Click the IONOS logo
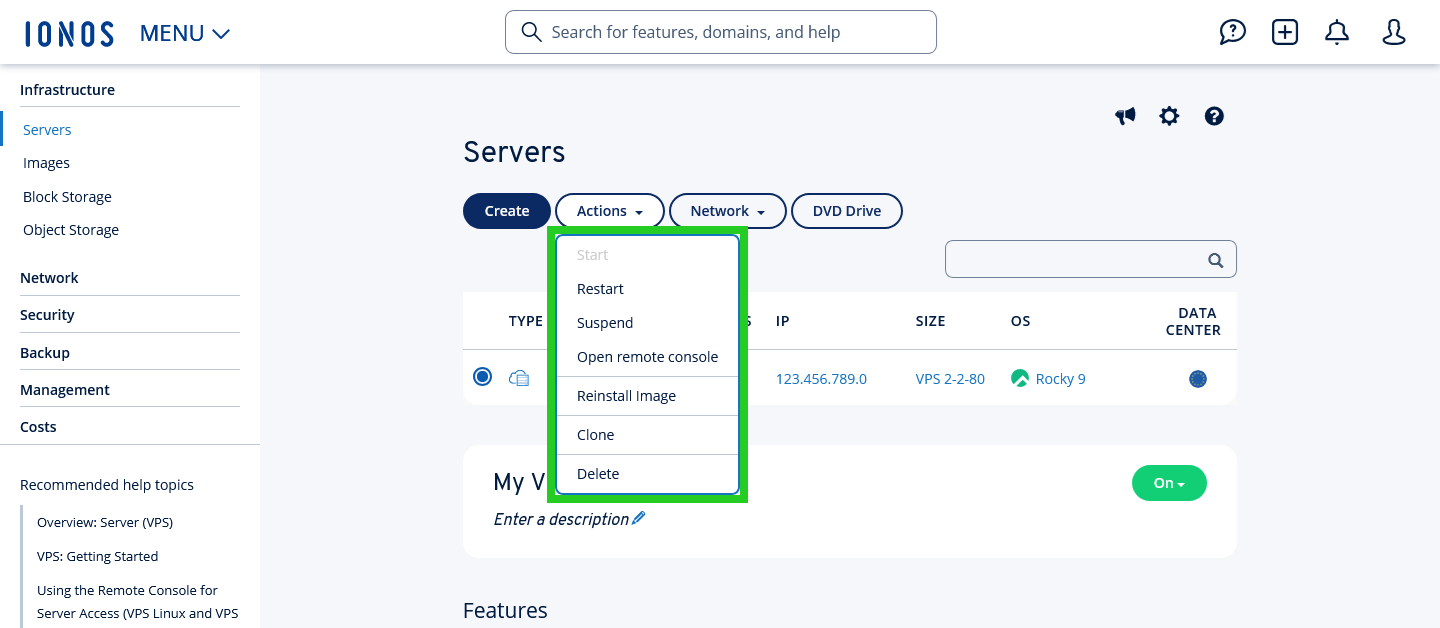 pyautogui.click(x=69, y=33)
